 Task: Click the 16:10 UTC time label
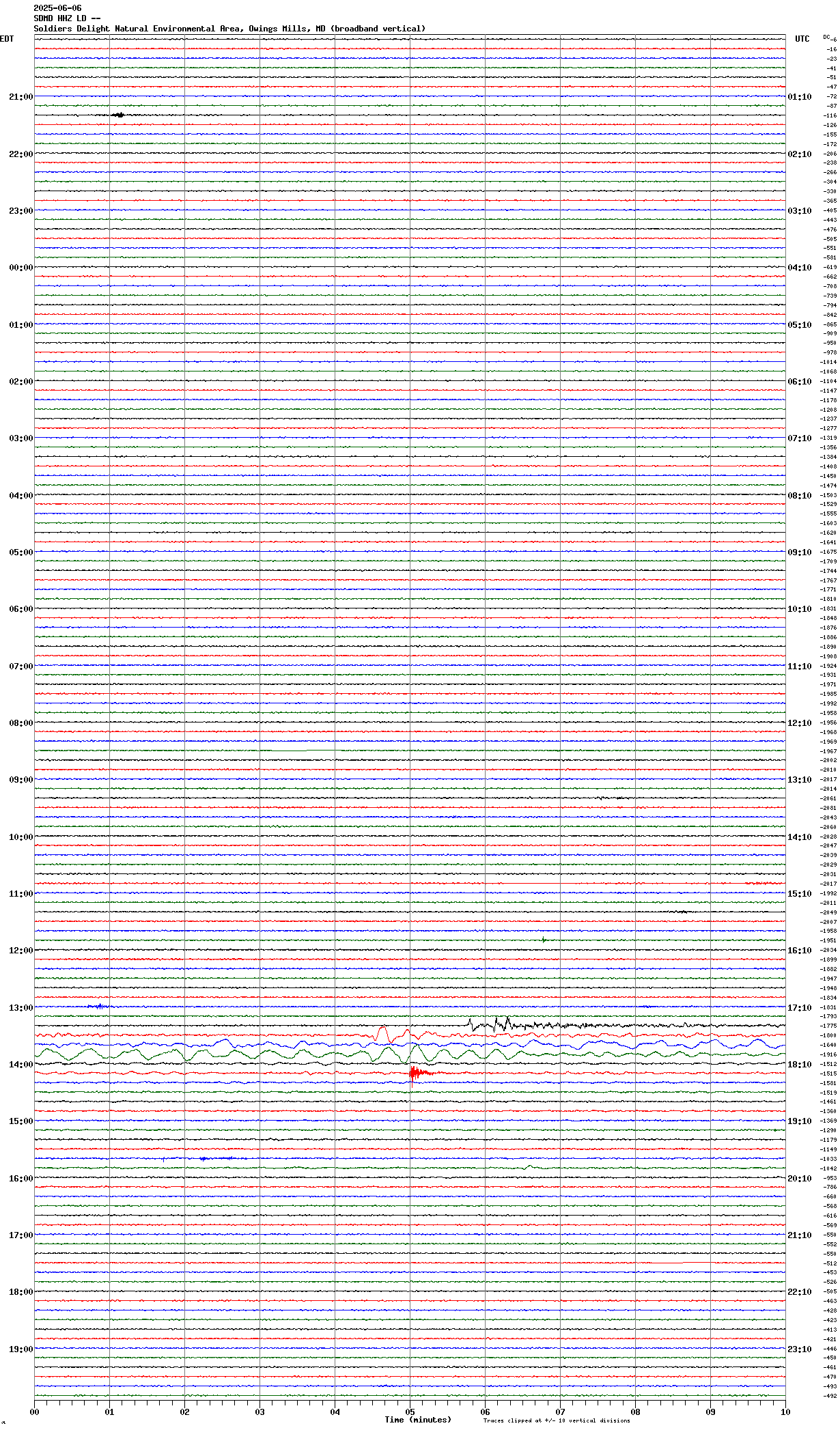[800, 951]
